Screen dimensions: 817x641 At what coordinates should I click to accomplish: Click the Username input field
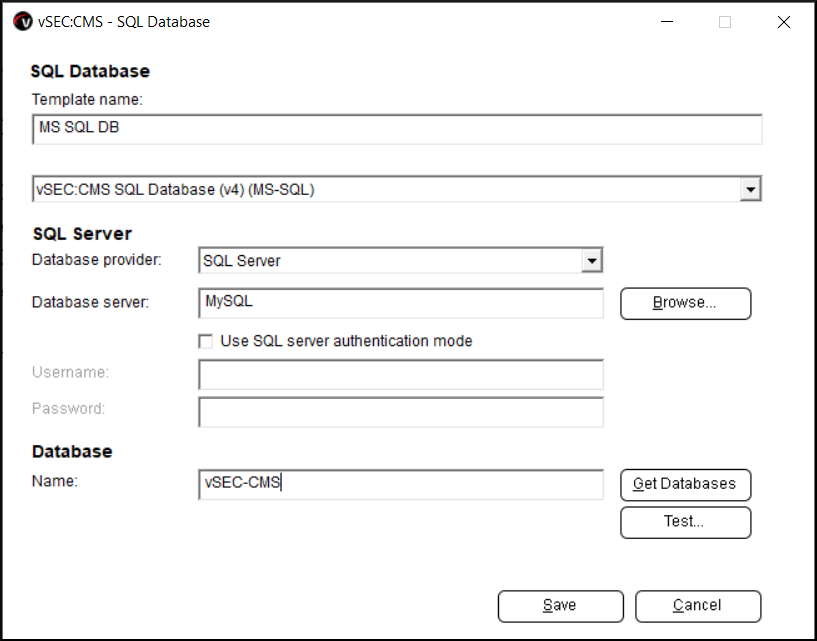(x=401, y=374)
